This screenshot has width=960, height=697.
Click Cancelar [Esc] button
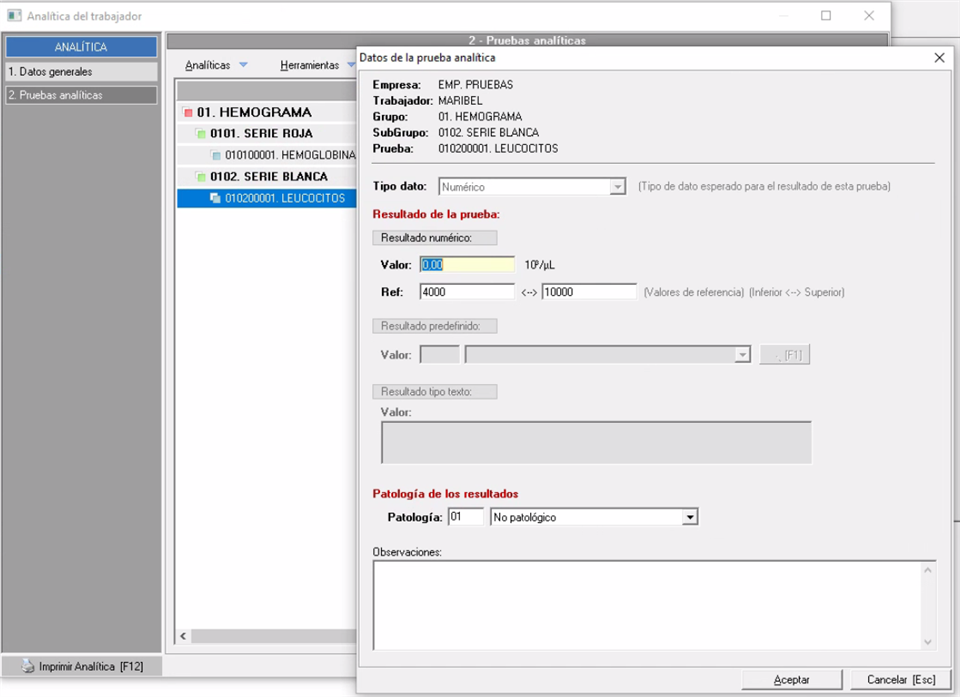[x=900, y=680]
